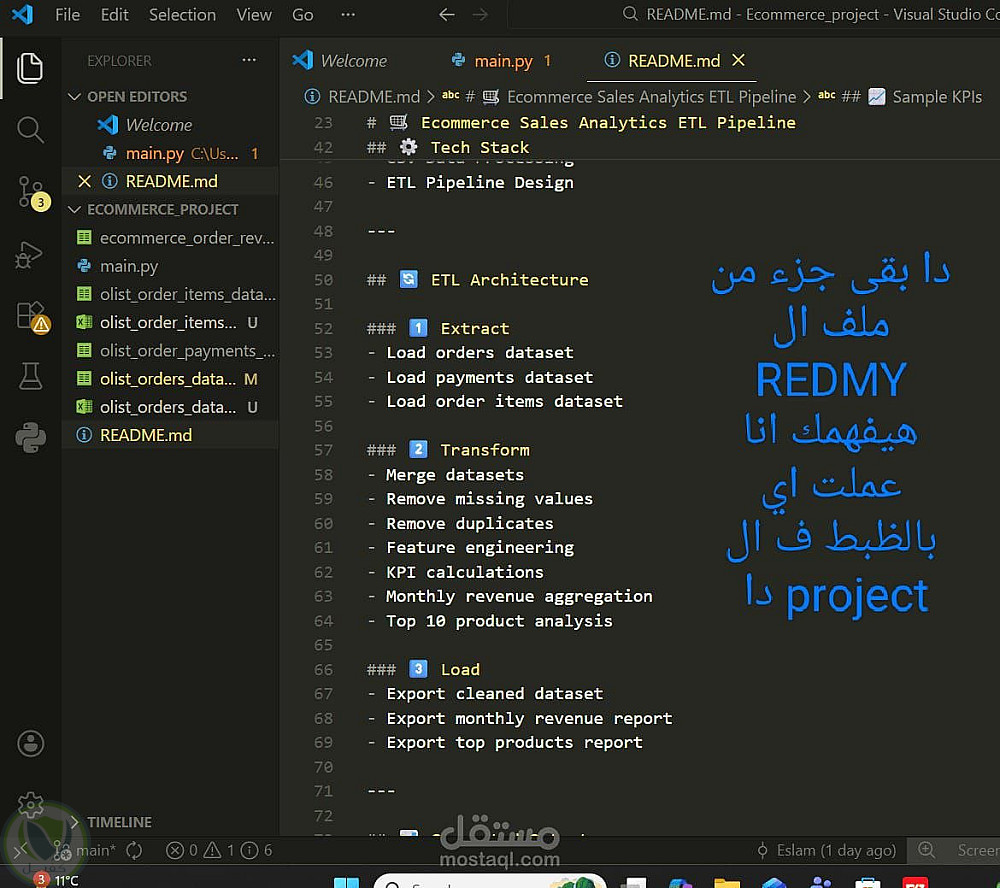Open the Go menu
The image size is (1000, 888).
tap(302, 14)
